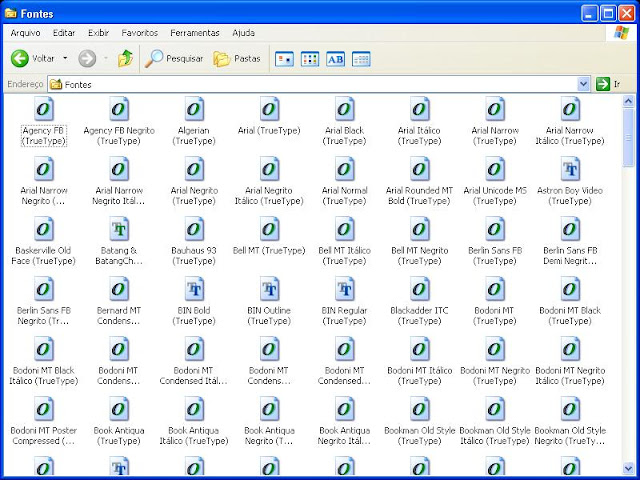Toggle the Pastas folders pane
Viewport: 640px width, 480px height.
point(237,59)
